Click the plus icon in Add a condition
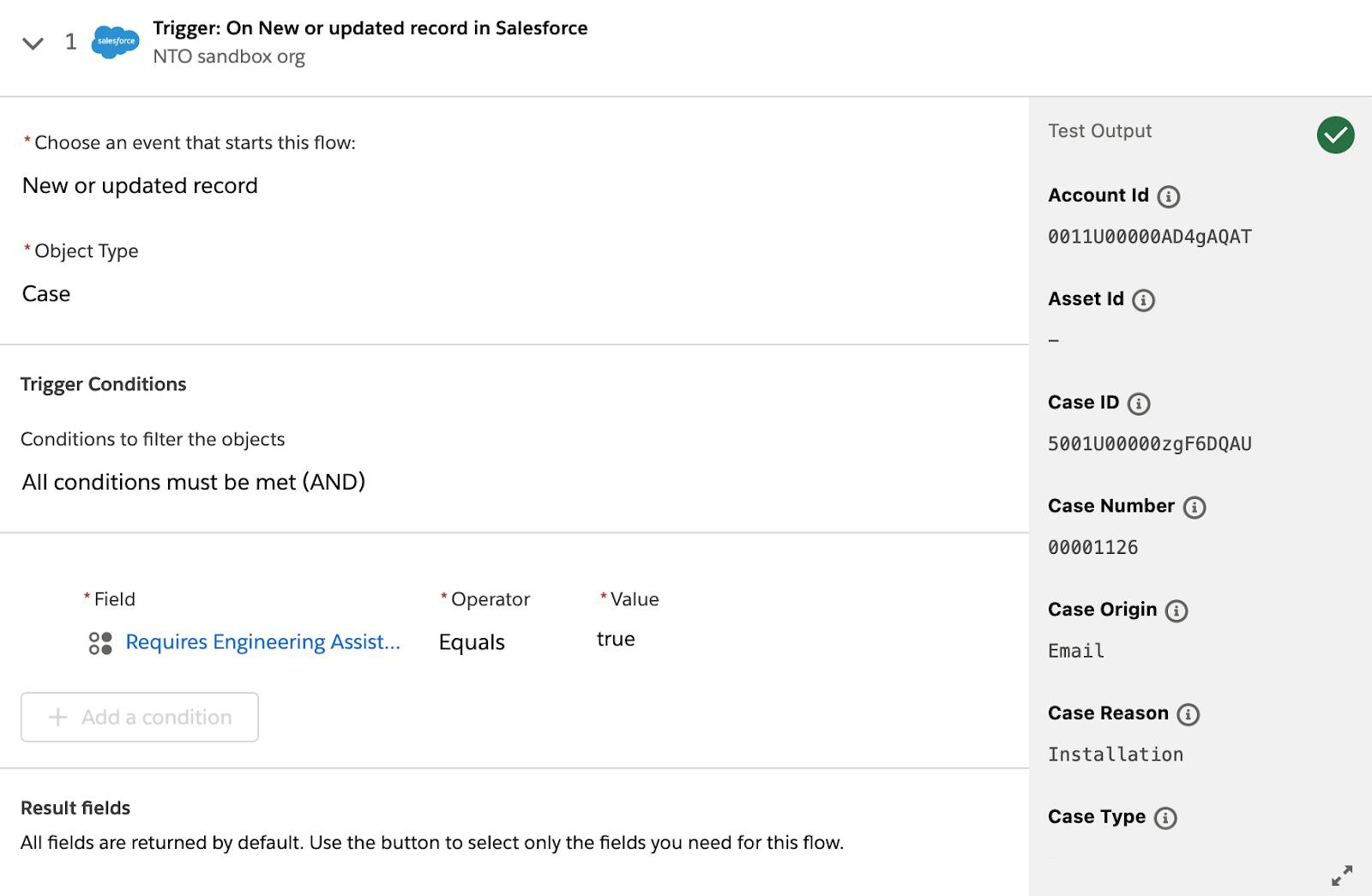This screenshot has height=896, width=1372. (x=57, y=717)
